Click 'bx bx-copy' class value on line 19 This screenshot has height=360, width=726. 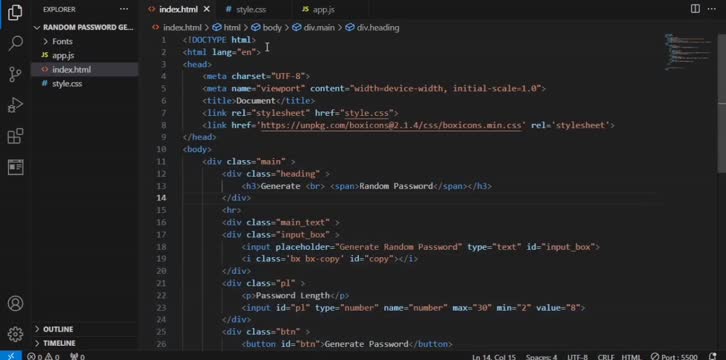[x=314, y=259]
